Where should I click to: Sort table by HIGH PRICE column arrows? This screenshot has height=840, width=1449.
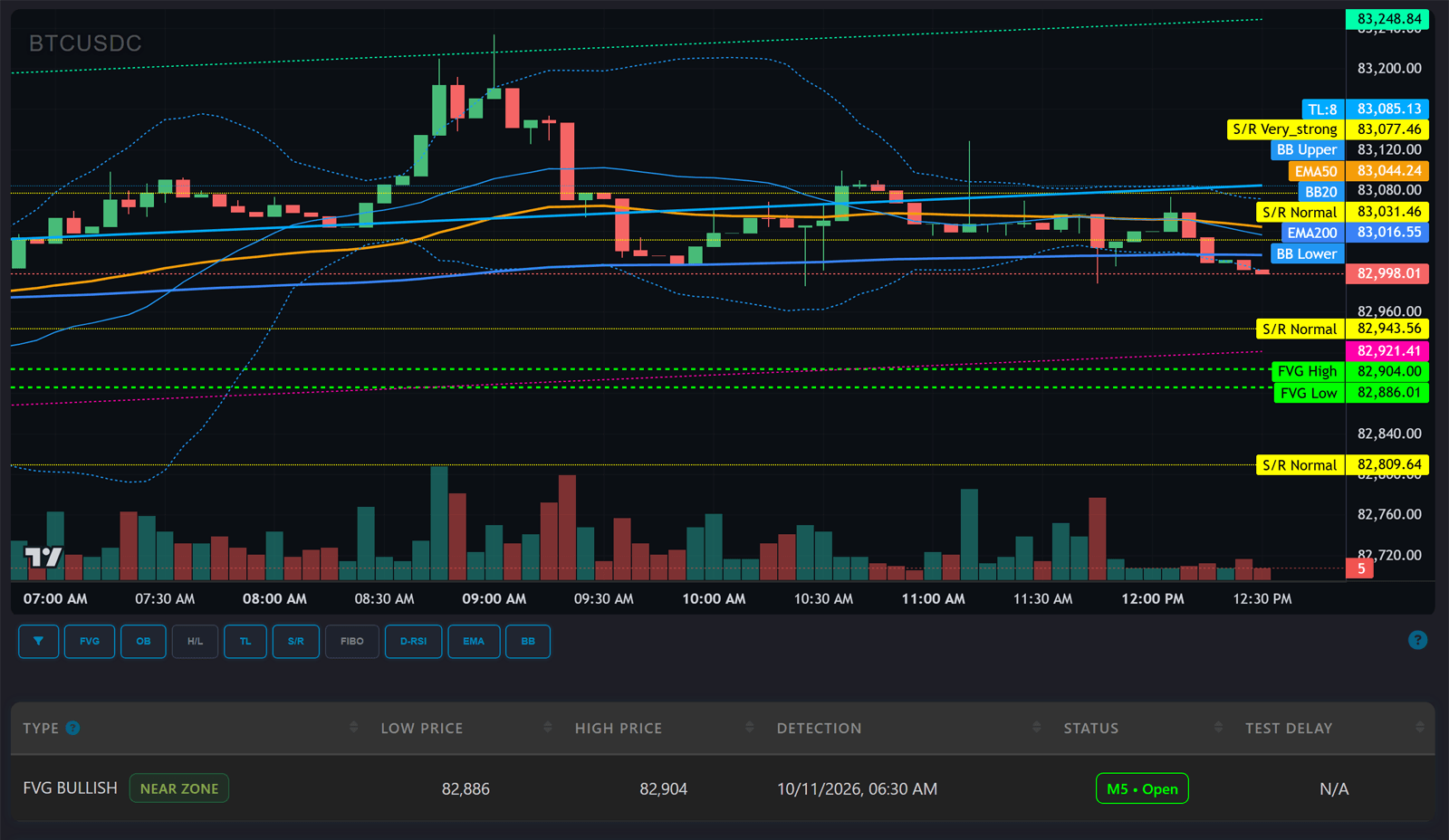[749, 728]
